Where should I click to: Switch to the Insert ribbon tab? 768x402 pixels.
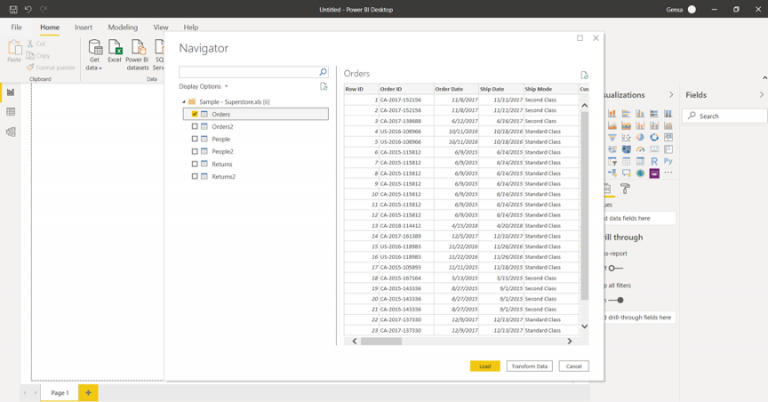(83, 27)
